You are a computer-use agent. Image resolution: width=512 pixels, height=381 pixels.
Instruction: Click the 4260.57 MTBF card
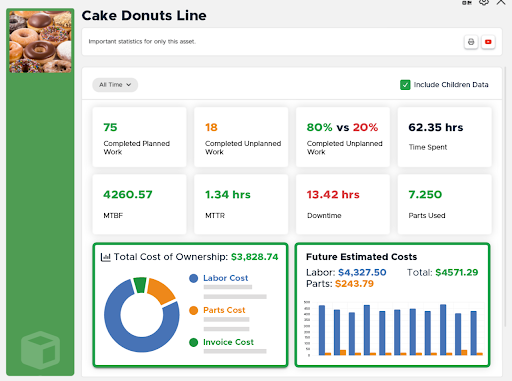(139, 204)
